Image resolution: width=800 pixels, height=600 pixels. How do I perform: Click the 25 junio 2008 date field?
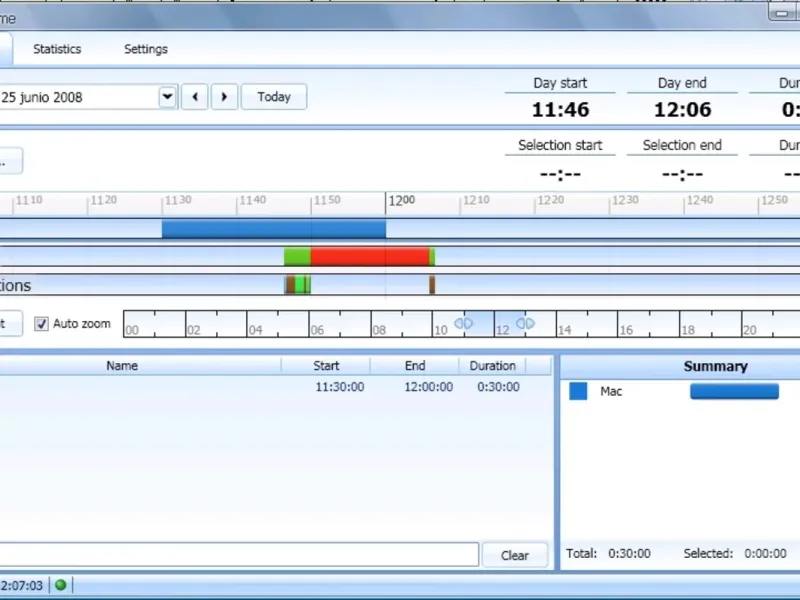point(79,97)
